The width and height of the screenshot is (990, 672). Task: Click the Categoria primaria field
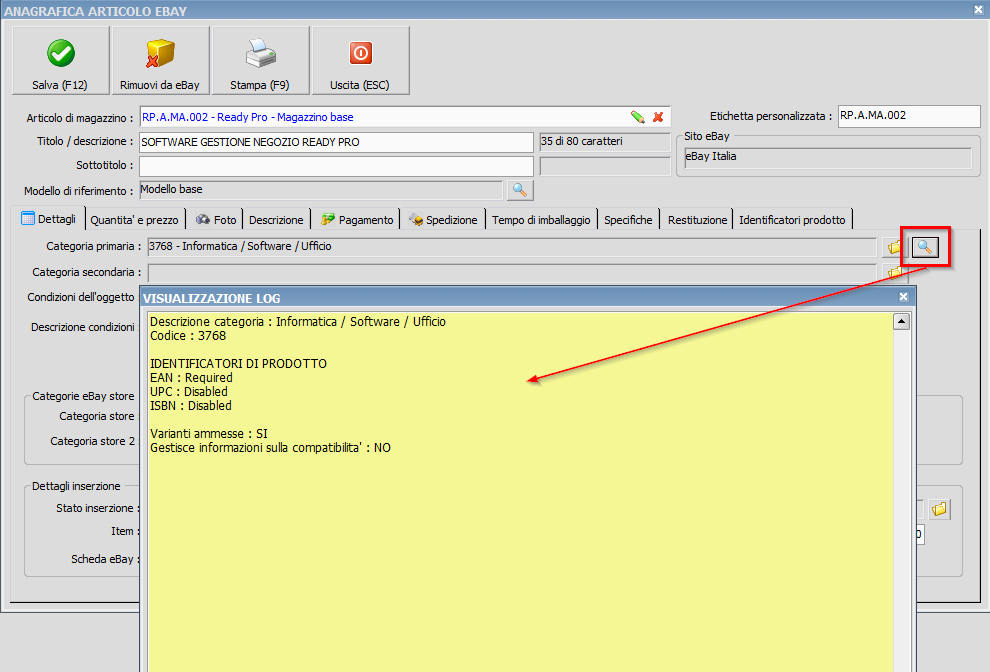tap(512, 247)
